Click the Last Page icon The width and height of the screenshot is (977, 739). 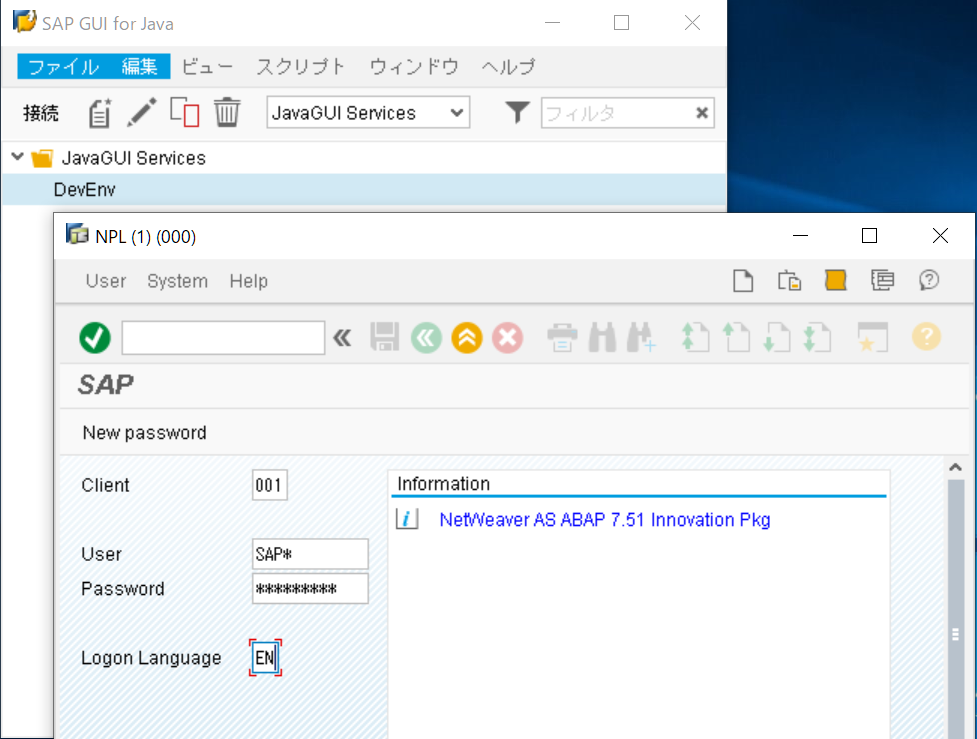[817, 337]
